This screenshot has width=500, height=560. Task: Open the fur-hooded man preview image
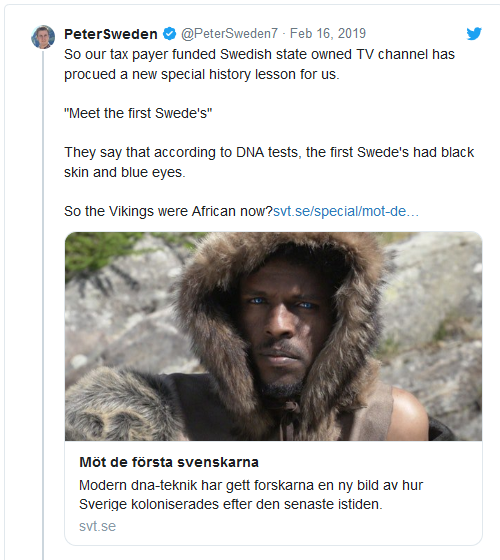(x=274, y=336)
